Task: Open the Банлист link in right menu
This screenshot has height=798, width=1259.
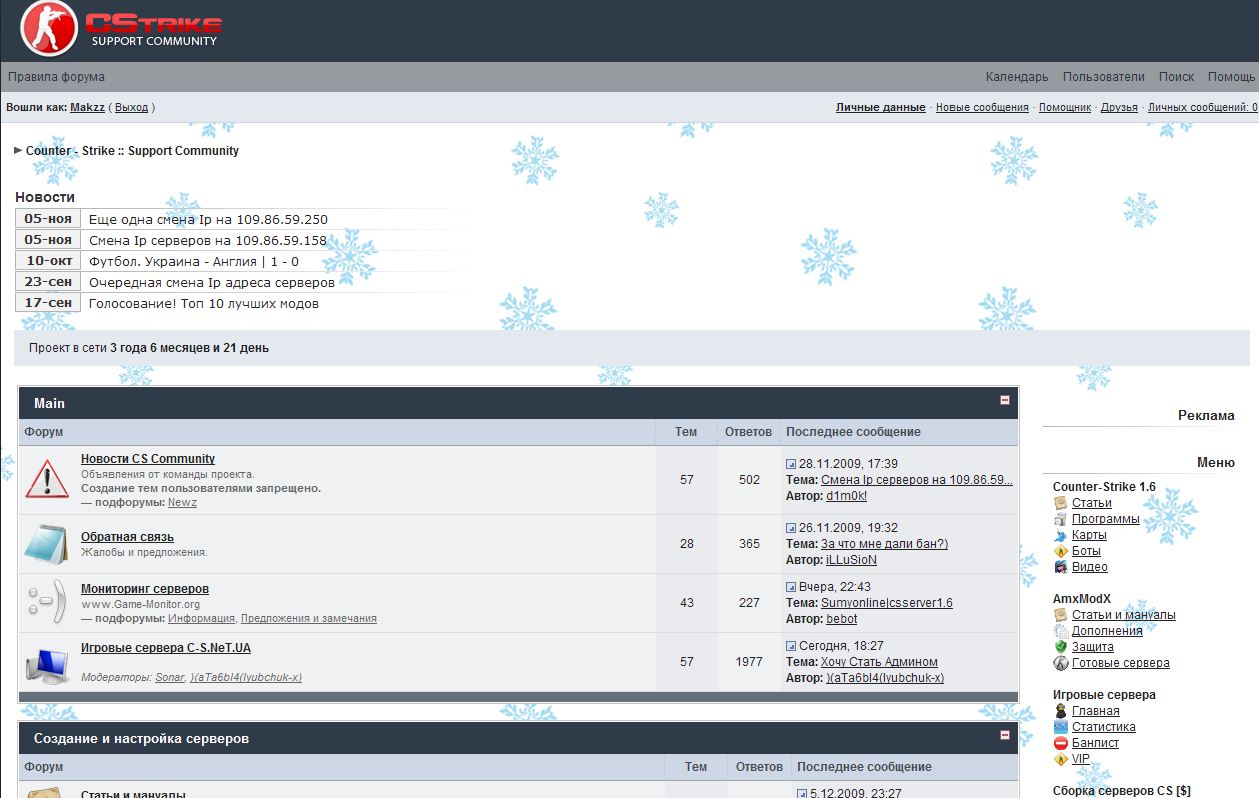Action: [1095, 743]
